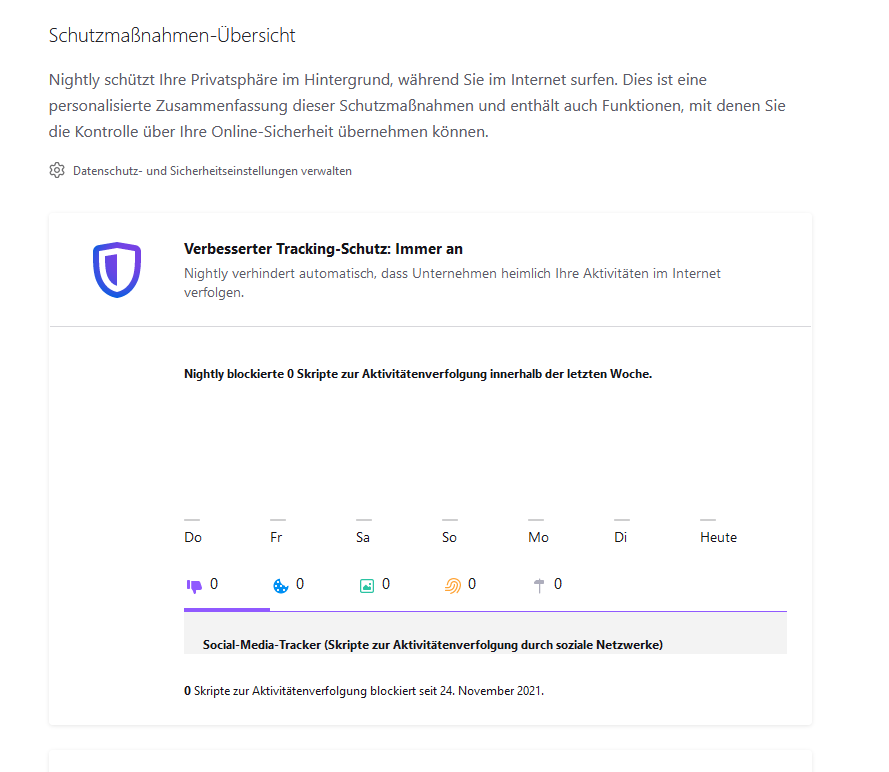Click 'Datenschutz- und Sicherheitseinstellungen verwalten' link
Image resolution: width=889 pixels, height=772 pixels.
[212, 171]
